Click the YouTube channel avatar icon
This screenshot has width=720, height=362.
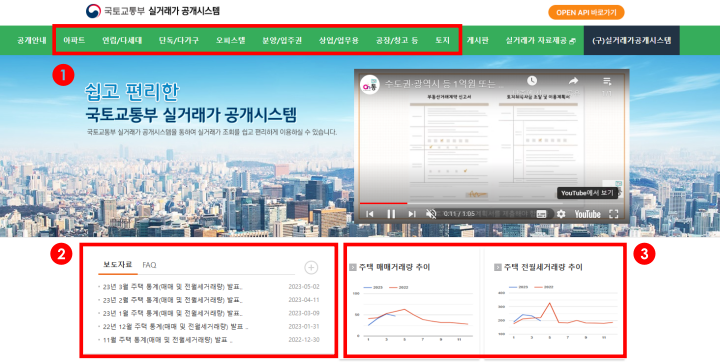370,85
